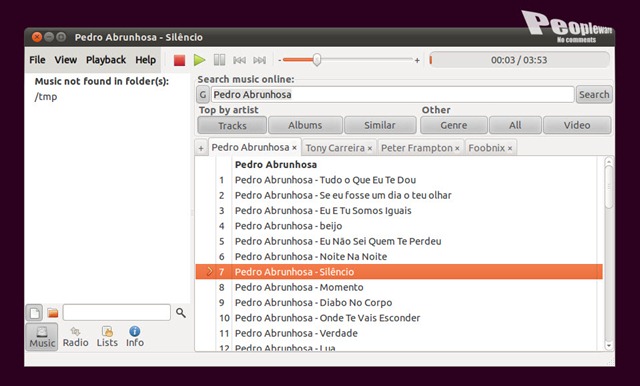This screenshot has height=386, width=640.
Task: Close the Peter Frampton tab
Action: coord(457,149)
